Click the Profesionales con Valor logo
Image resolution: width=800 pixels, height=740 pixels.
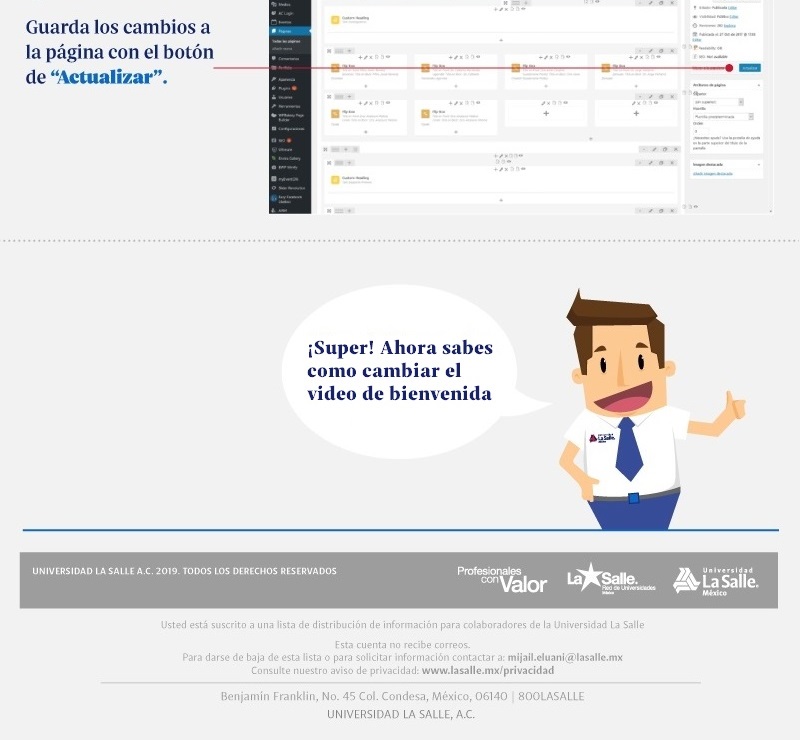click(x=502, y=579)
